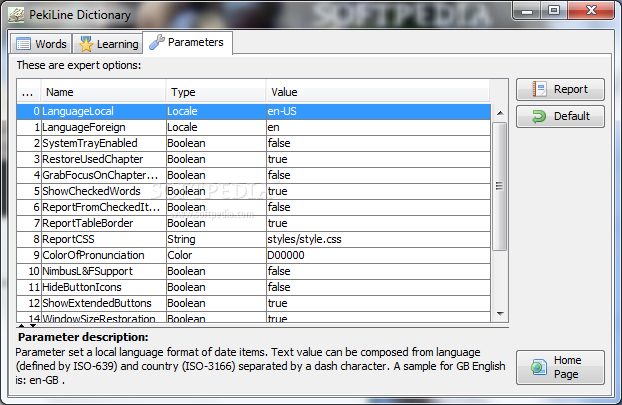
Task: Click the star icon on Learning tab
Action: pos(86,44)
